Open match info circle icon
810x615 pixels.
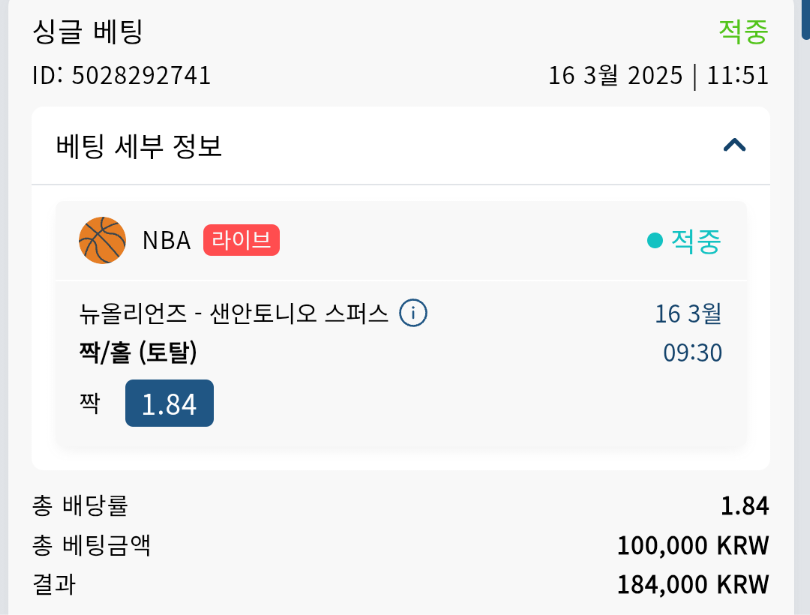click(x=413, y=313)
